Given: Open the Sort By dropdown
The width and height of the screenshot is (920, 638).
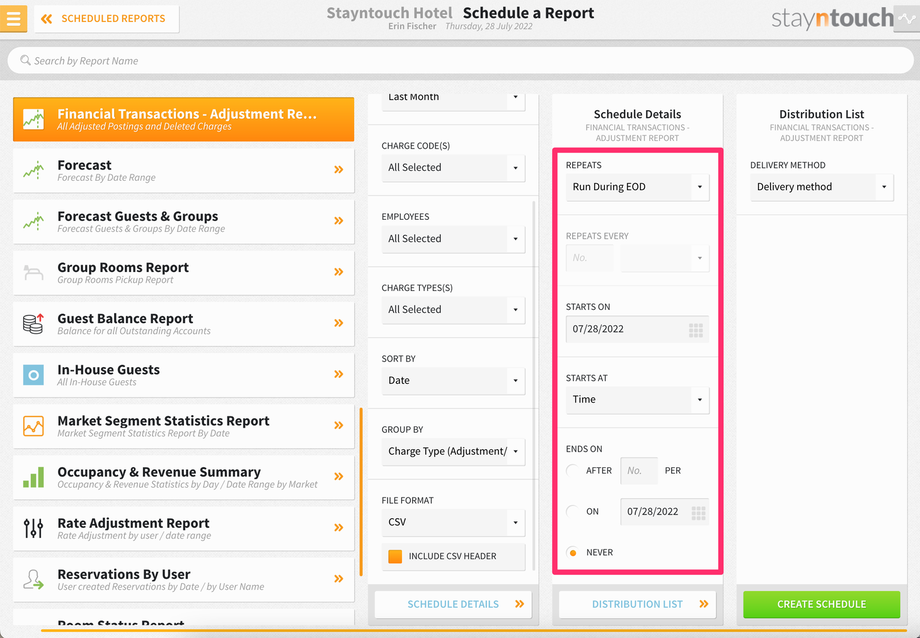Looking at the screenshot, I should 453,381.
